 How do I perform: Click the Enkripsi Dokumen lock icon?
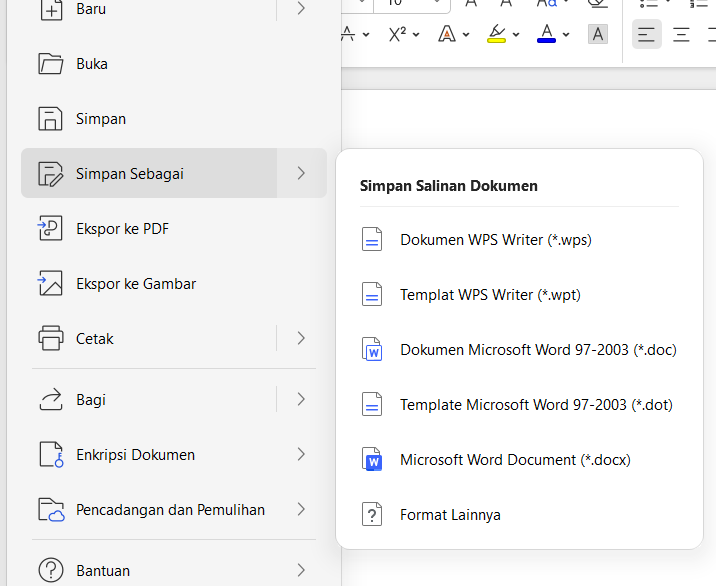pos(51,455)
